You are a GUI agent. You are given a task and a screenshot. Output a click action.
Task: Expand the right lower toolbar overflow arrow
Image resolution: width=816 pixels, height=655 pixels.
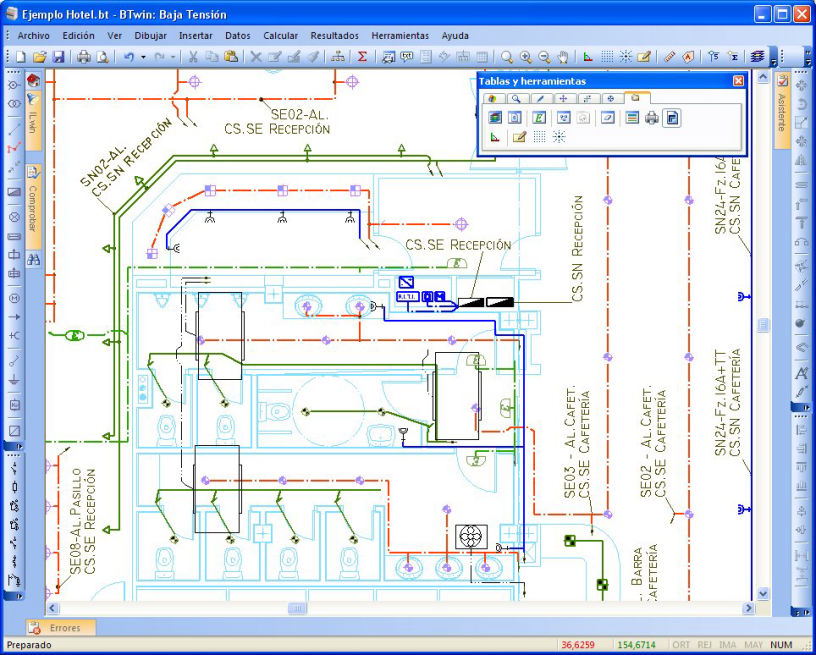801,612
